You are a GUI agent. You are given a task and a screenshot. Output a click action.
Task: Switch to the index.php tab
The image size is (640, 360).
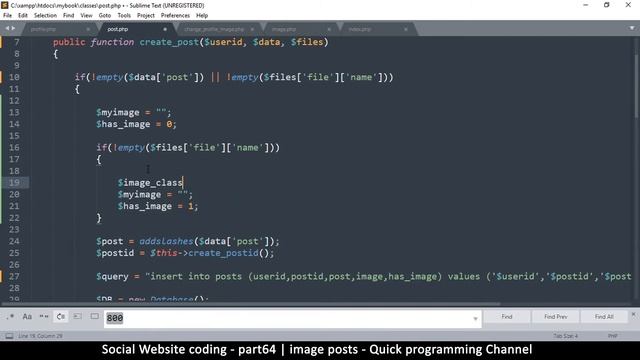pos(360,29)
